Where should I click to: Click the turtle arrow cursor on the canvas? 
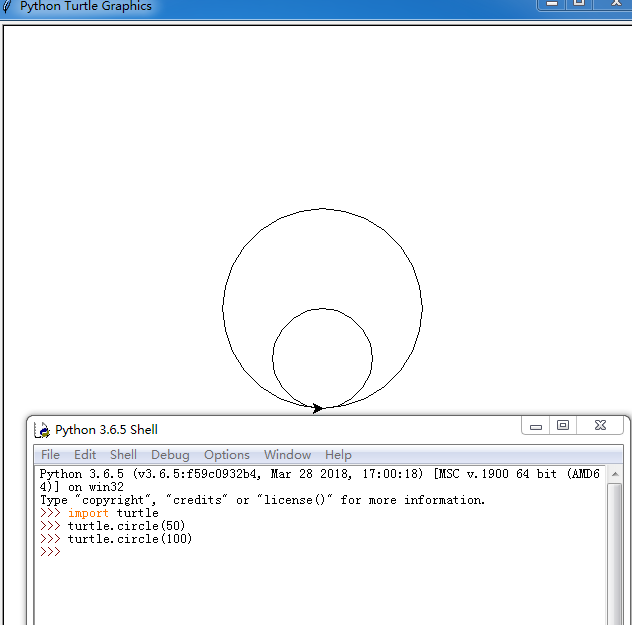317,408
